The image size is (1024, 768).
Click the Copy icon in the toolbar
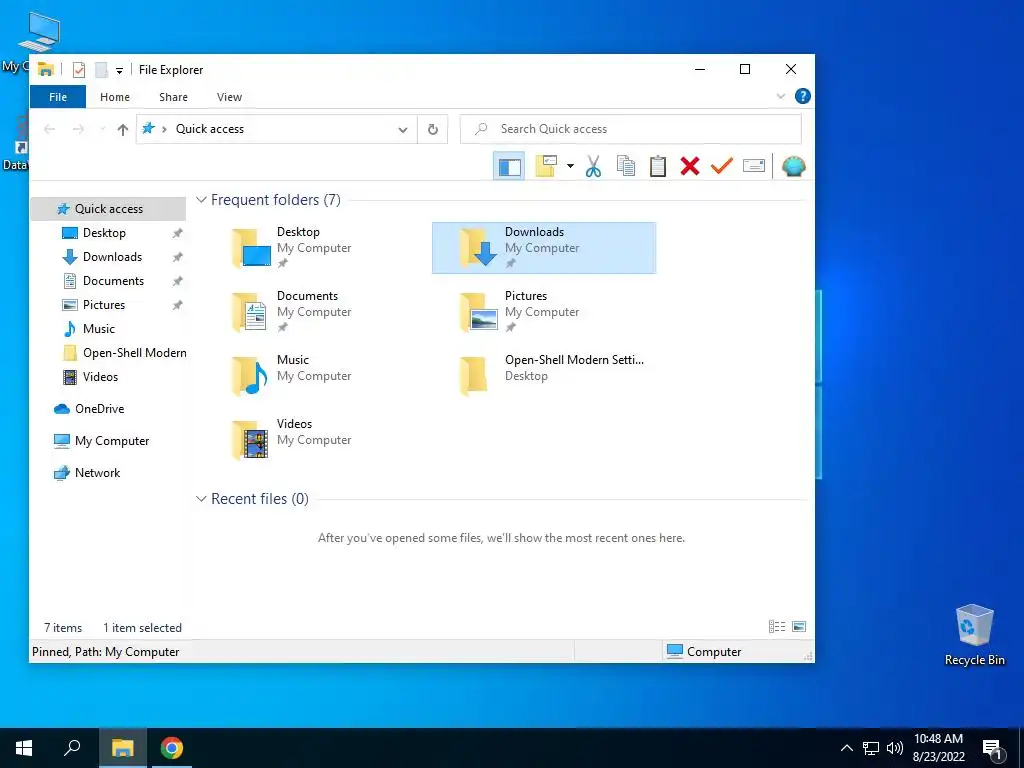(x=626, y=167)
